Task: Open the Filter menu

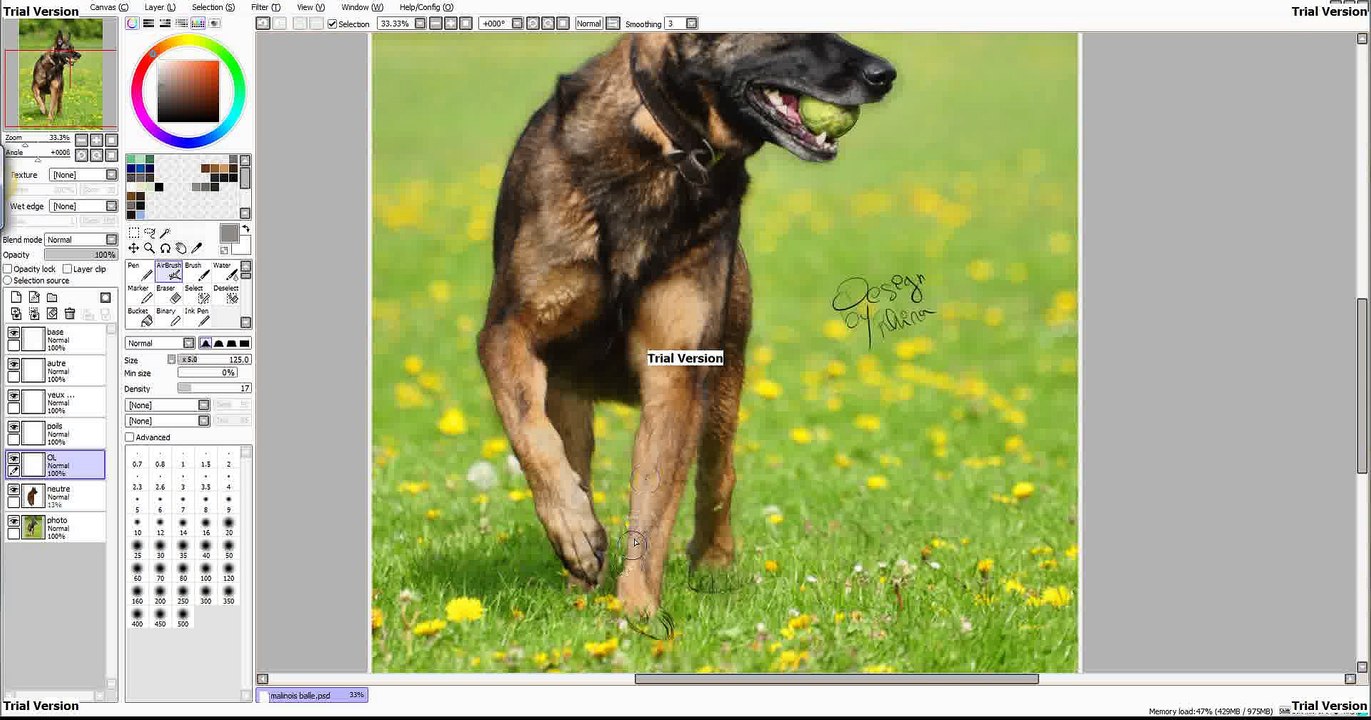Action: point(264,7)
